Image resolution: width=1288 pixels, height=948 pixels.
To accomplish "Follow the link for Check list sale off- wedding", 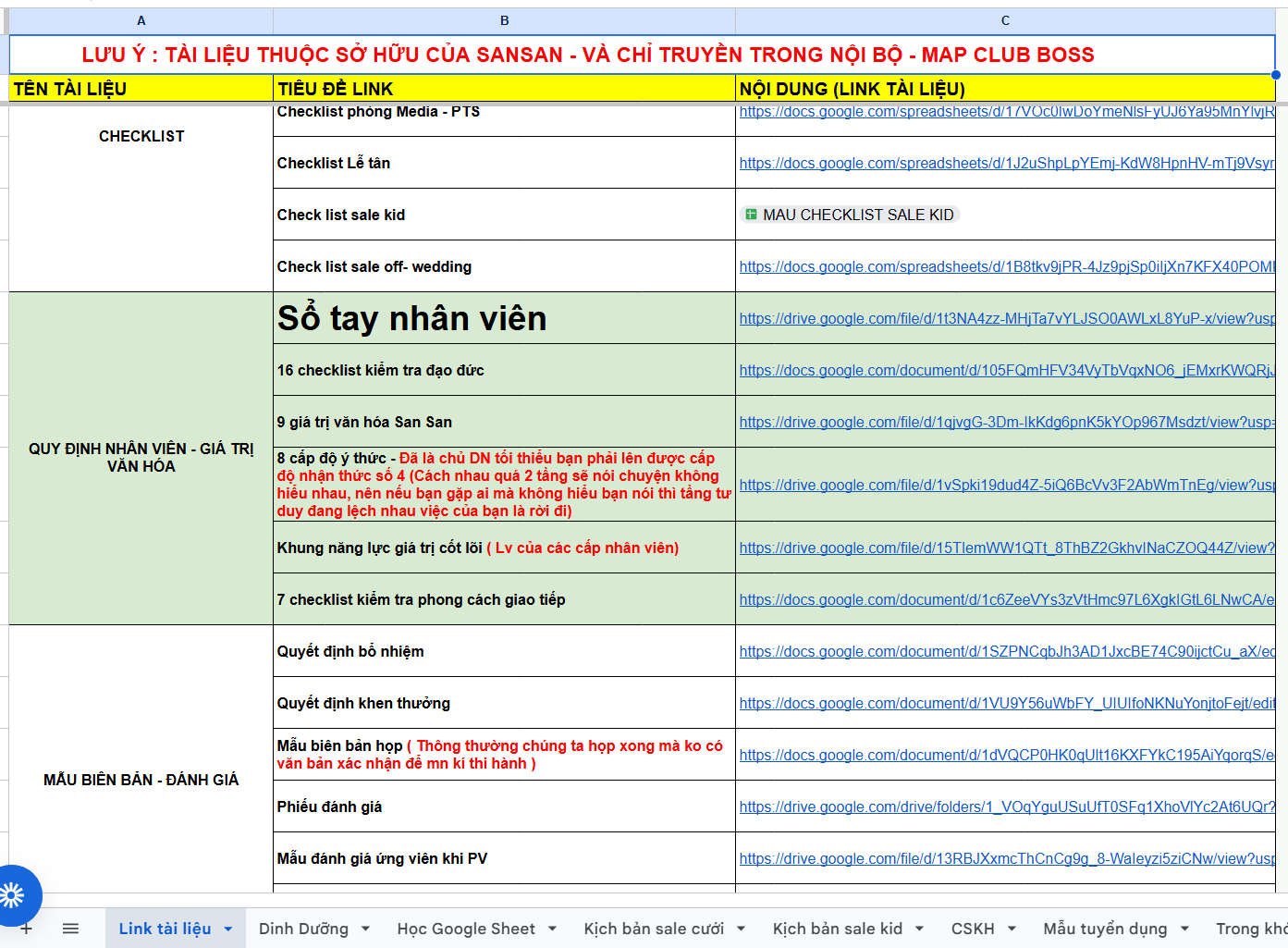I will tap(1007, 266).
